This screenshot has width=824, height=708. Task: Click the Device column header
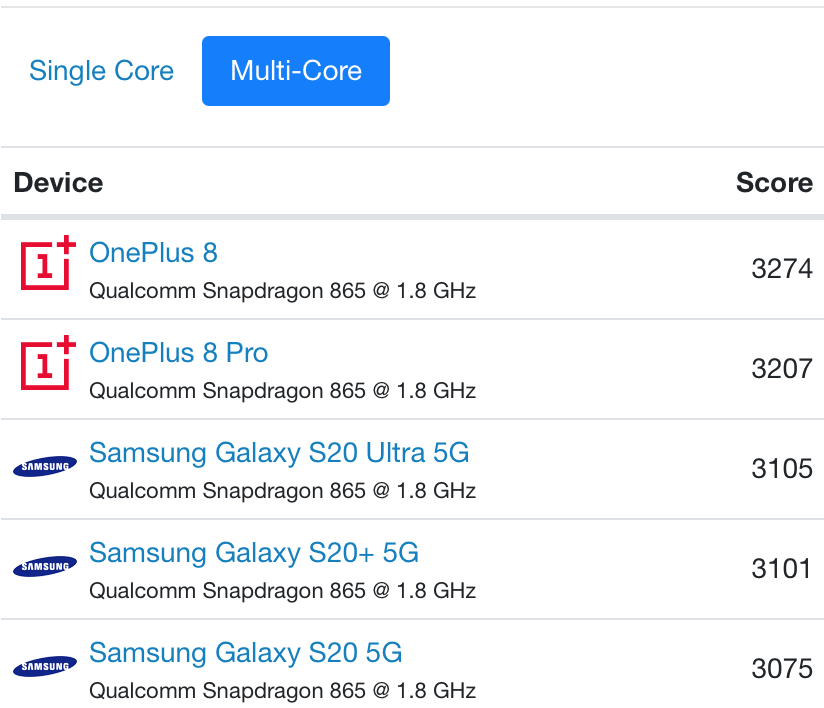[58, 183]
